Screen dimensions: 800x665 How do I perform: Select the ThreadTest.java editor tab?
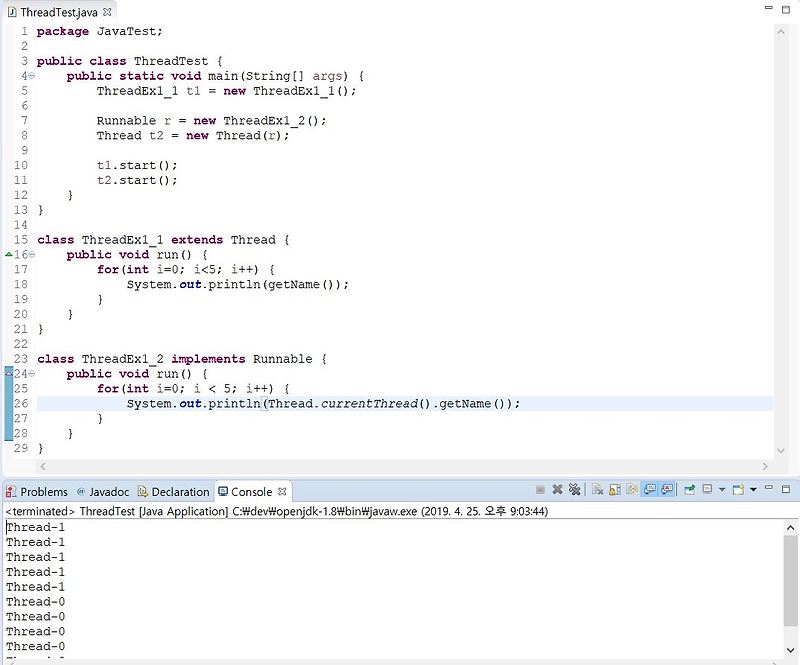click(x=59, y=12)
